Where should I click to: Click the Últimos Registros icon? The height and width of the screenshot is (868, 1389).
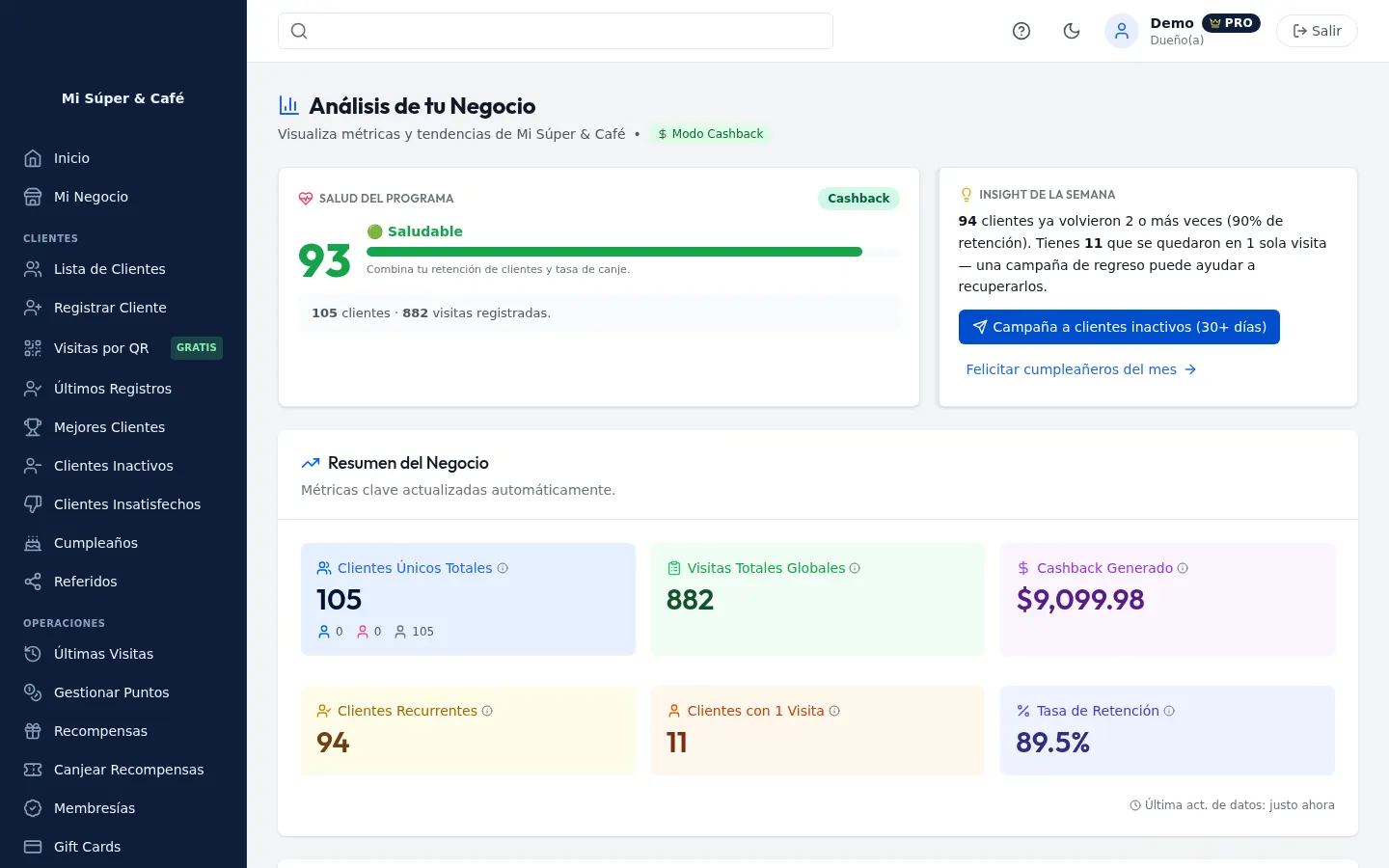pyautogui.click(x=33, y=389)
